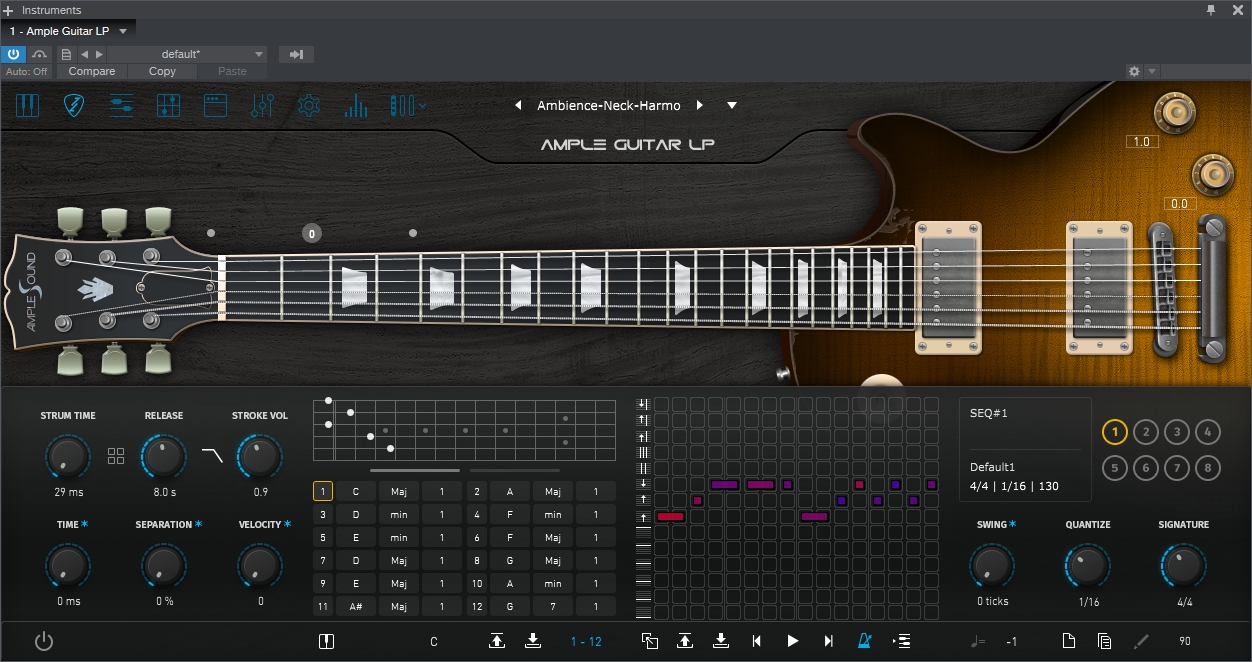The height and width of the screenshot is (662, 1252).
Task: Click the SEQ#1 name field
Action: pyautogui.click(x=1024, y=413)
